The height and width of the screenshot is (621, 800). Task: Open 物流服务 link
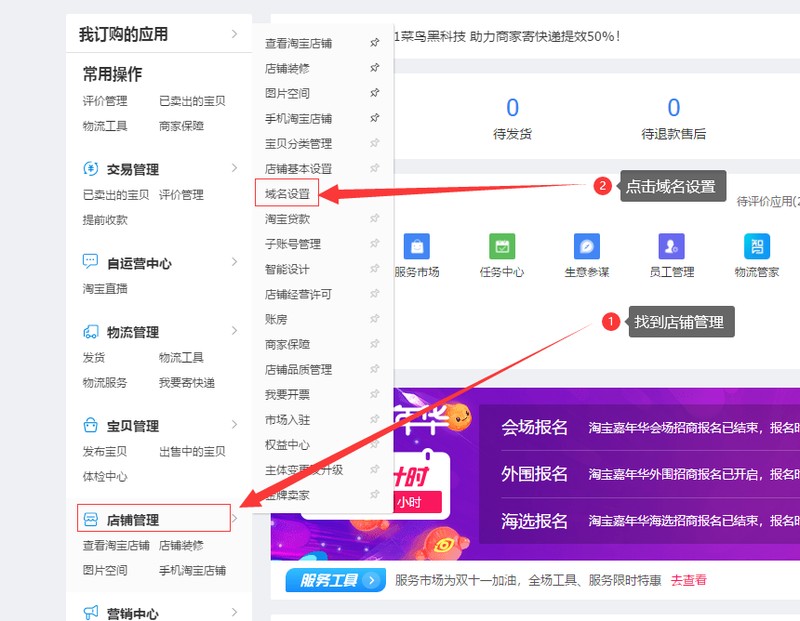105,383
